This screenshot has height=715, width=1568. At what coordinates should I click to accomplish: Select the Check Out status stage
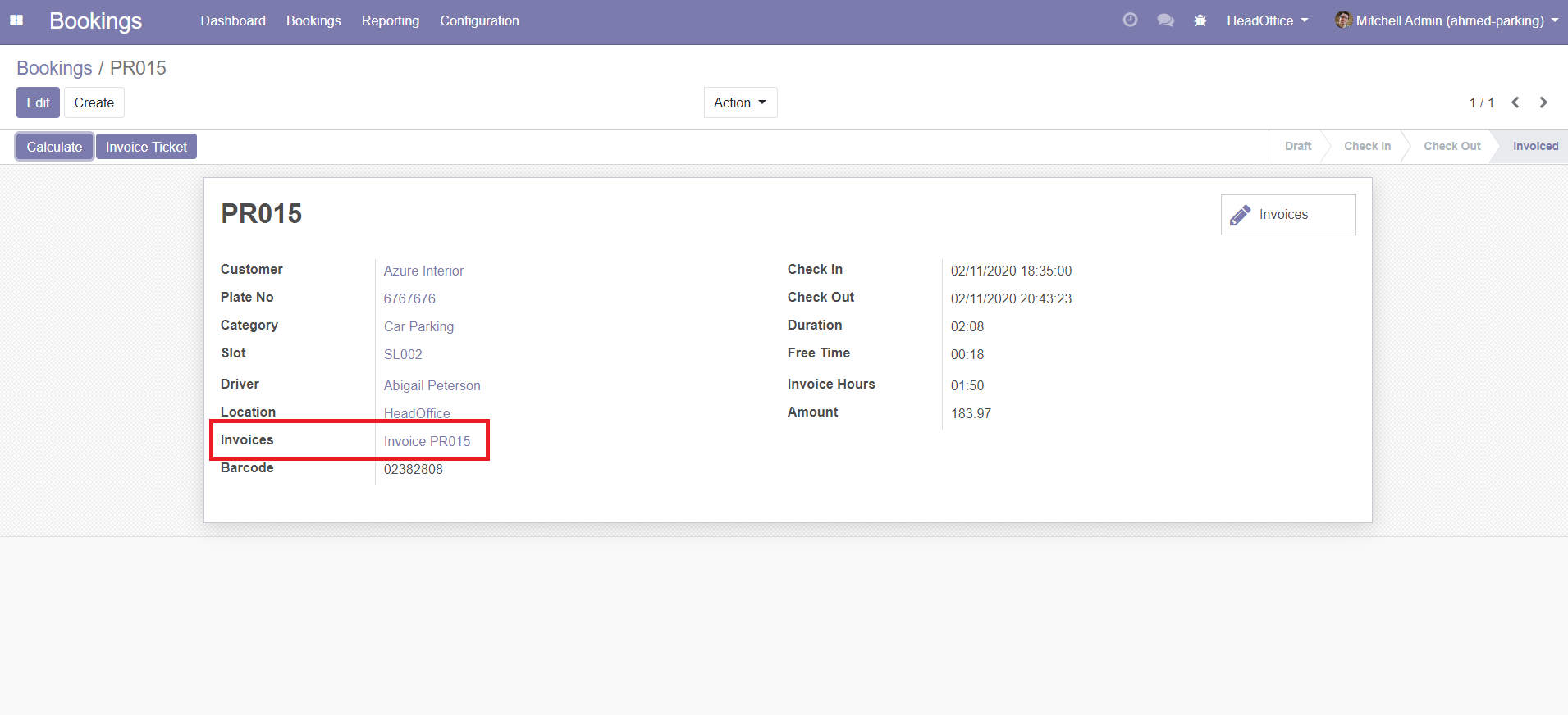pyautogui.click(x=1451, y=146)
